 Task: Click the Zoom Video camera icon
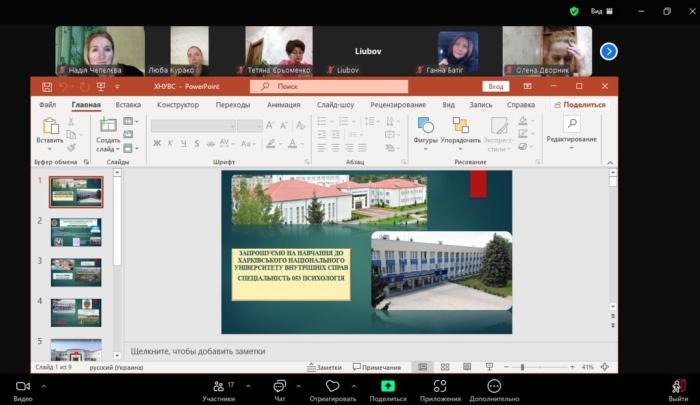22,385
